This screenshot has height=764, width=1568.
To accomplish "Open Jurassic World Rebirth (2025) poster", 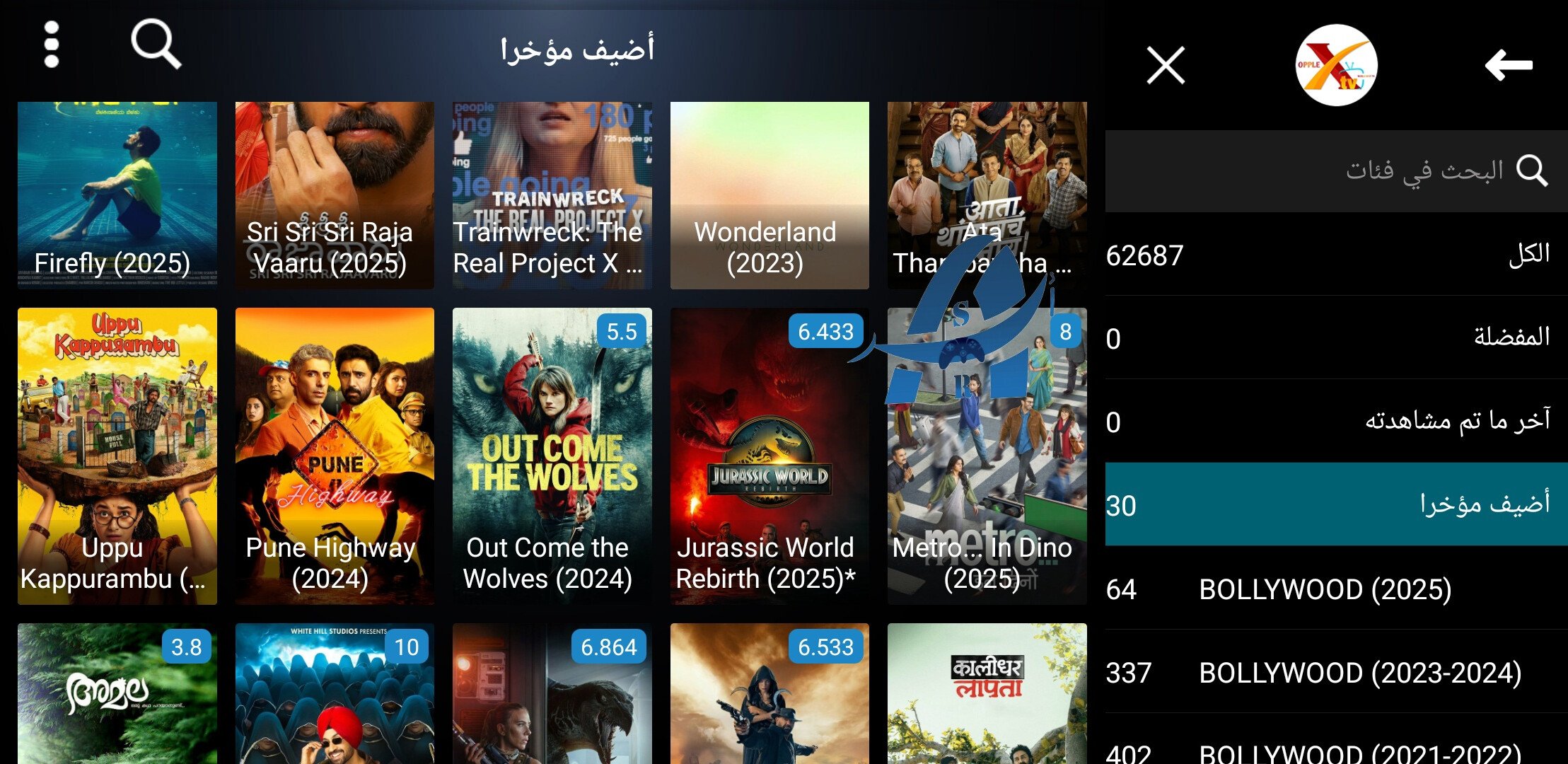I will pyautogui.click(x=770, y=456).
